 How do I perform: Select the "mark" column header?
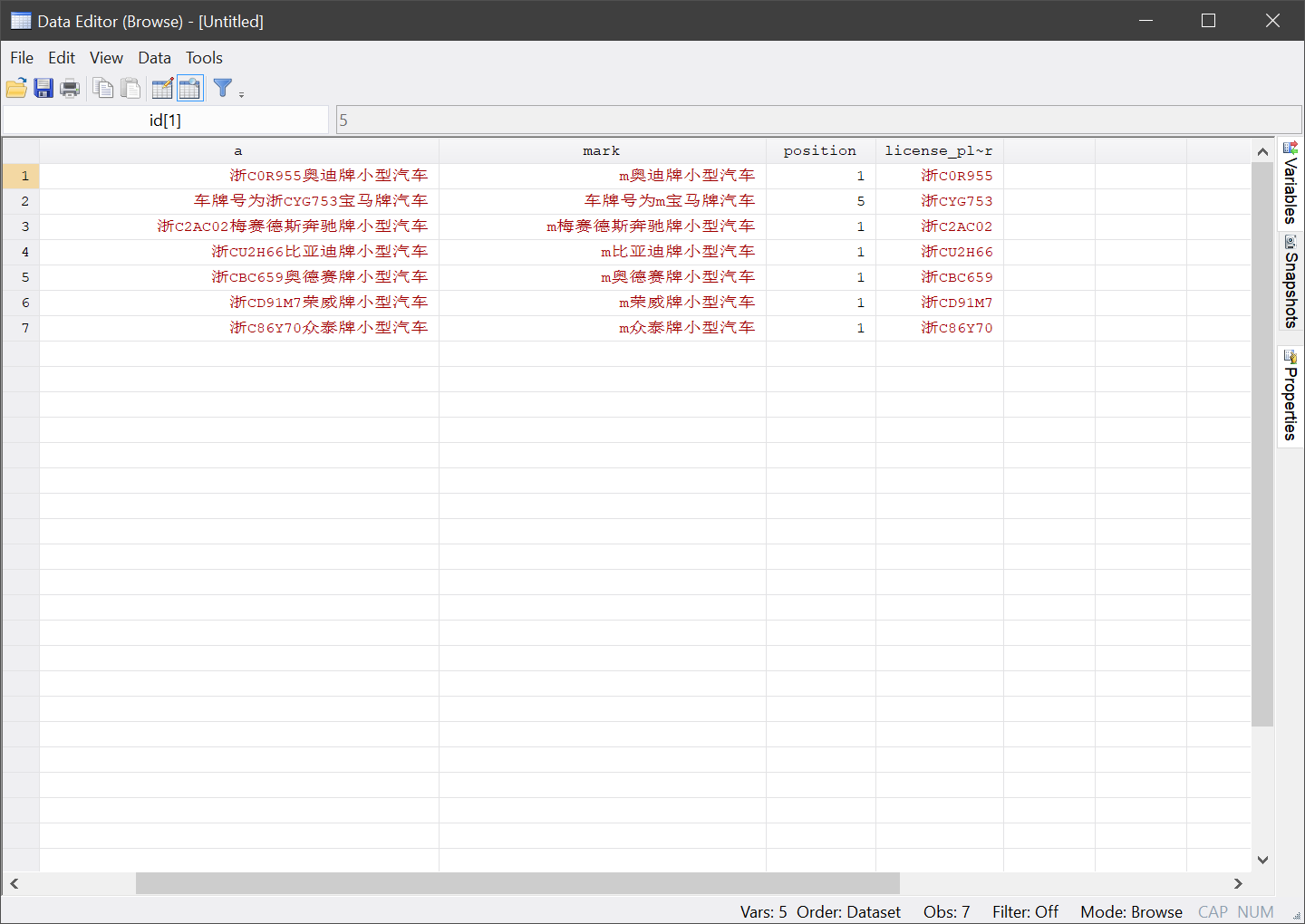click(x=603, y=150)
